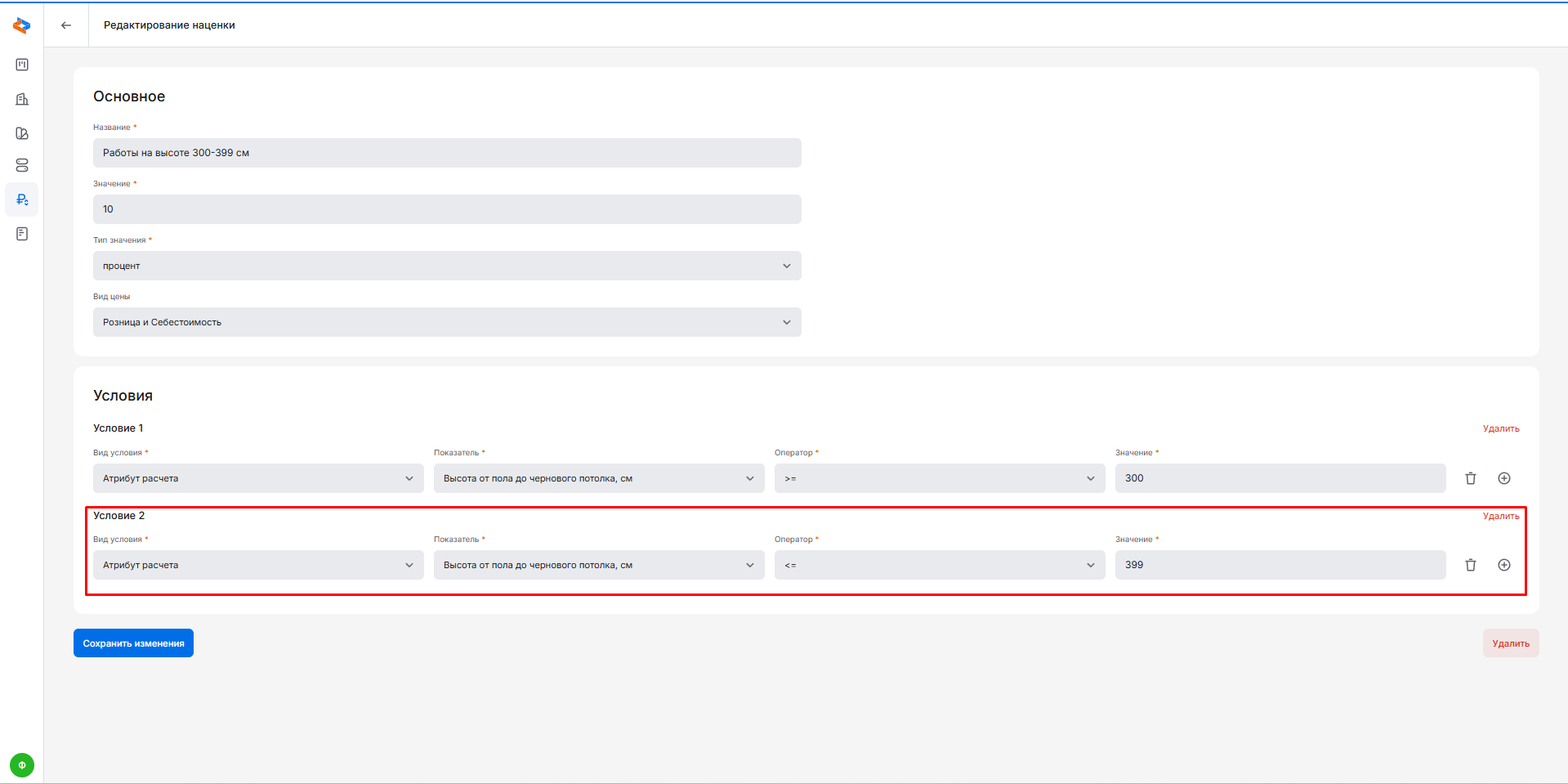Click Значение field containing 399
This screenshot has height=784, width=1568.
1280,565
